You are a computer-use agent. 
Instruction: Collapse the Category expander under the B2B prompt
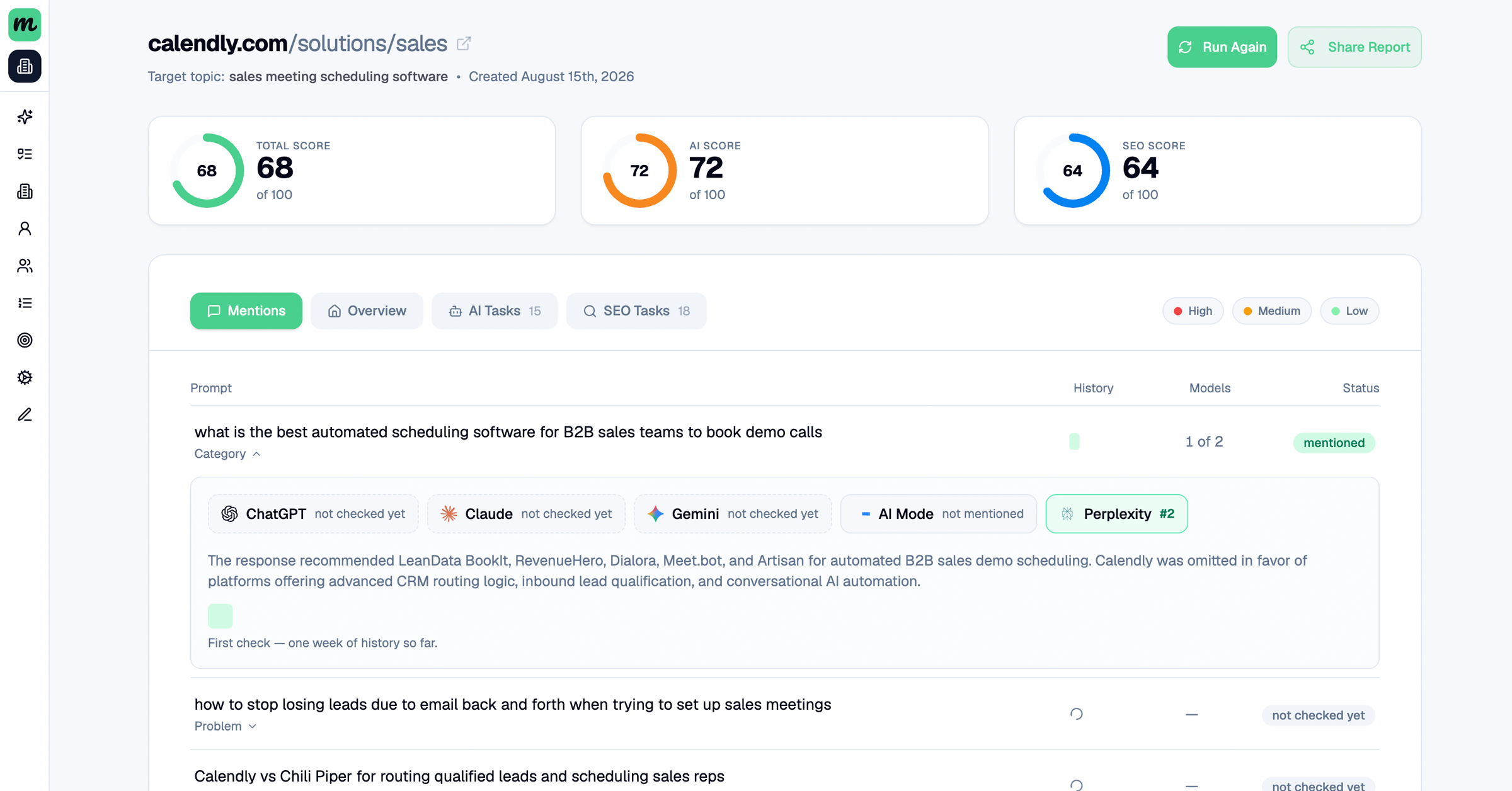(227, 454)
